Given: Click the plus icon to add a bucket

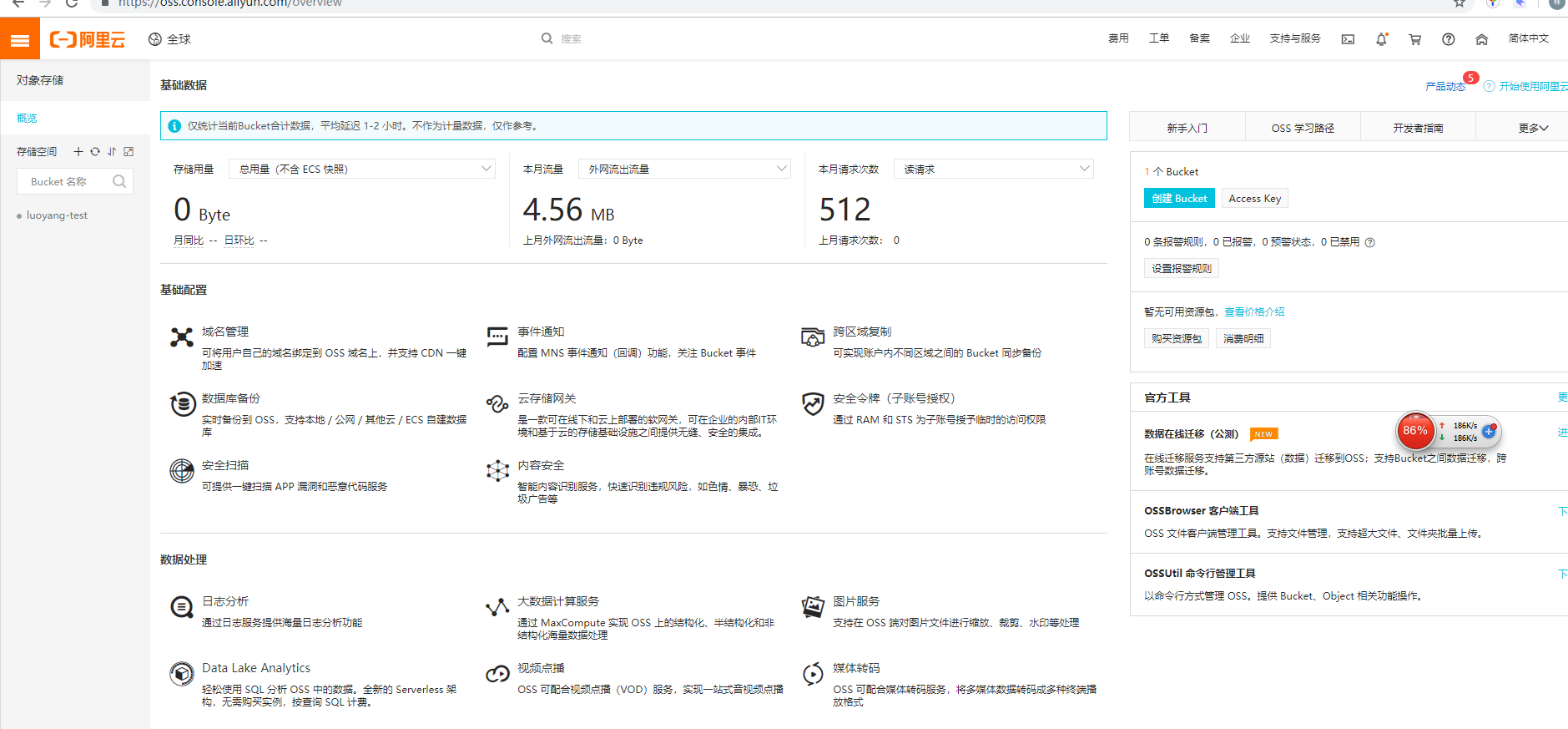Looking at the screenshot, I should 78,151.
